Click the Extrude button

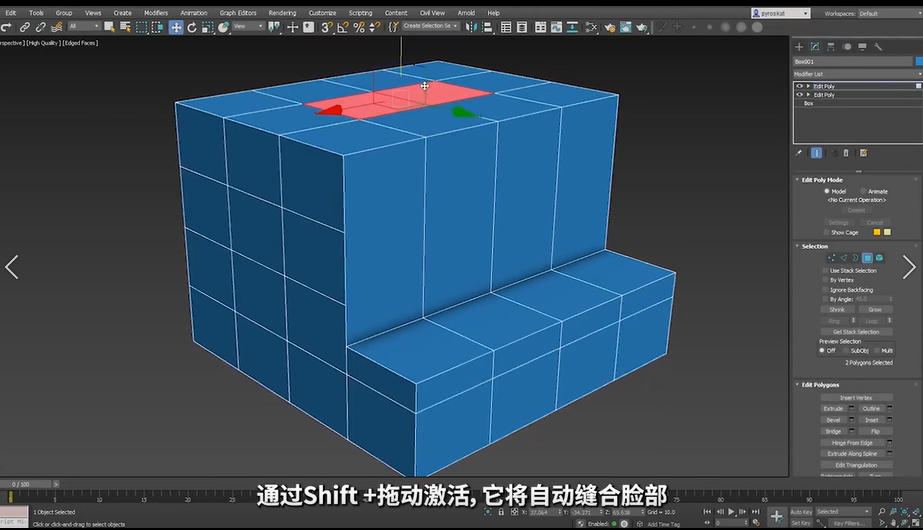pyautogui.click(x=833, y=409)
